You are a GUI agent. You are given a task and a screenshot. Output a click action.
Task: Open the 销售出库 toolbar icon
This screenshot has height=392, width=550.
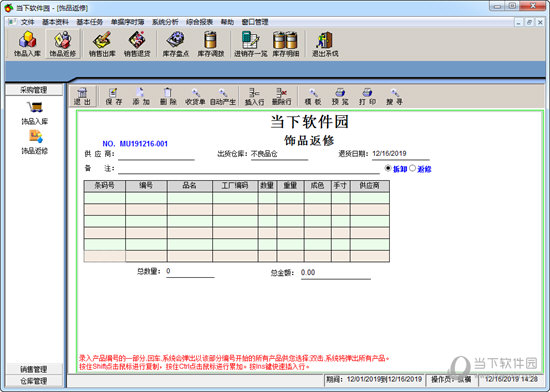[102, 44]
